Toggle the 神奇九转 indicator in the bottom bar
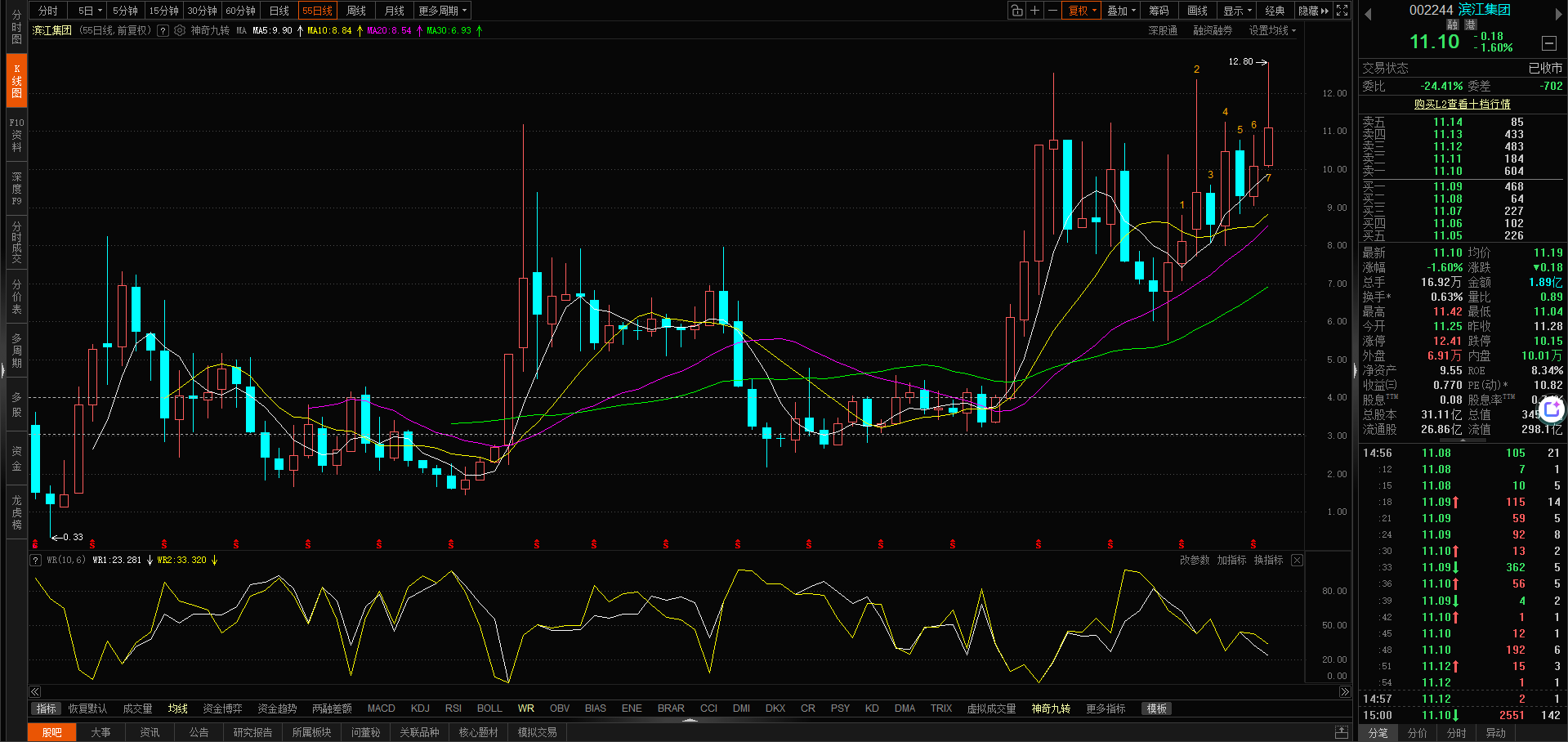 click(x=1050, y=708)
